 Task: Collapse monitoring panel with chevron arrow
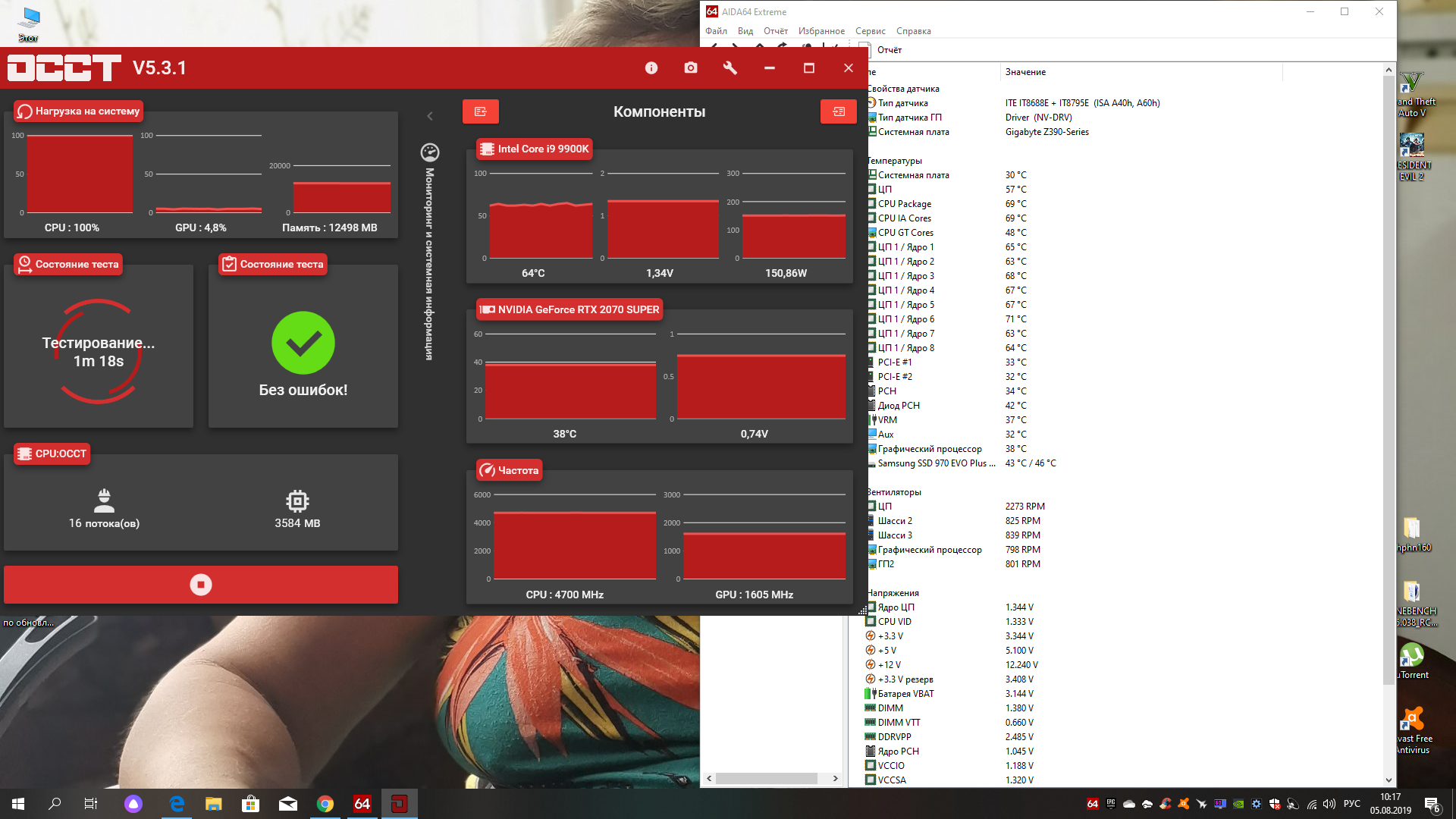click(x=430, y=116)
